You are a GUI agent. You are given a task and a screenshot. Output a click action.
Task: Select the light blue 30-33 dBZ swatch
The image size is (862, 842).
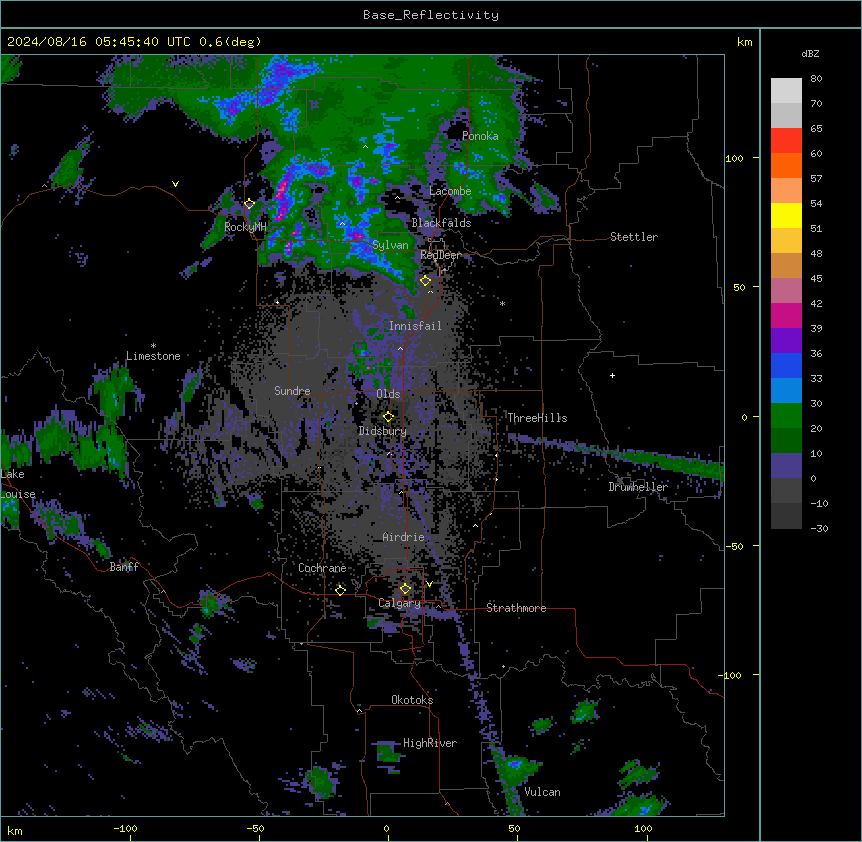(x=786, y=391)
